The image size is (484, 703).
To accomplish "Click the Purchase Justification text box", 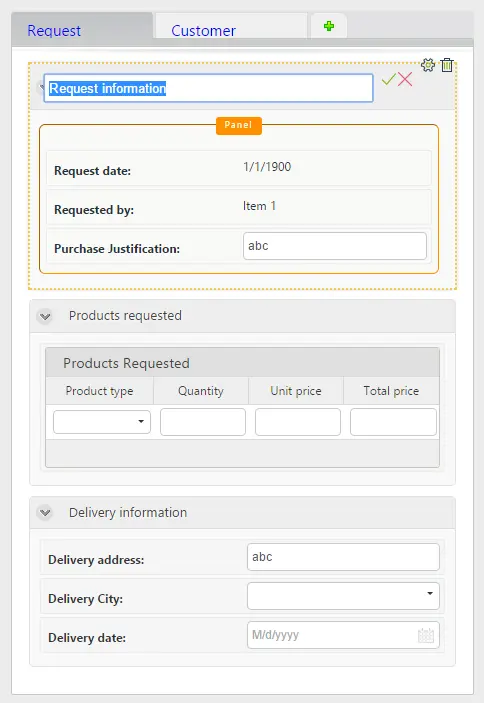I will coord(335,246).
